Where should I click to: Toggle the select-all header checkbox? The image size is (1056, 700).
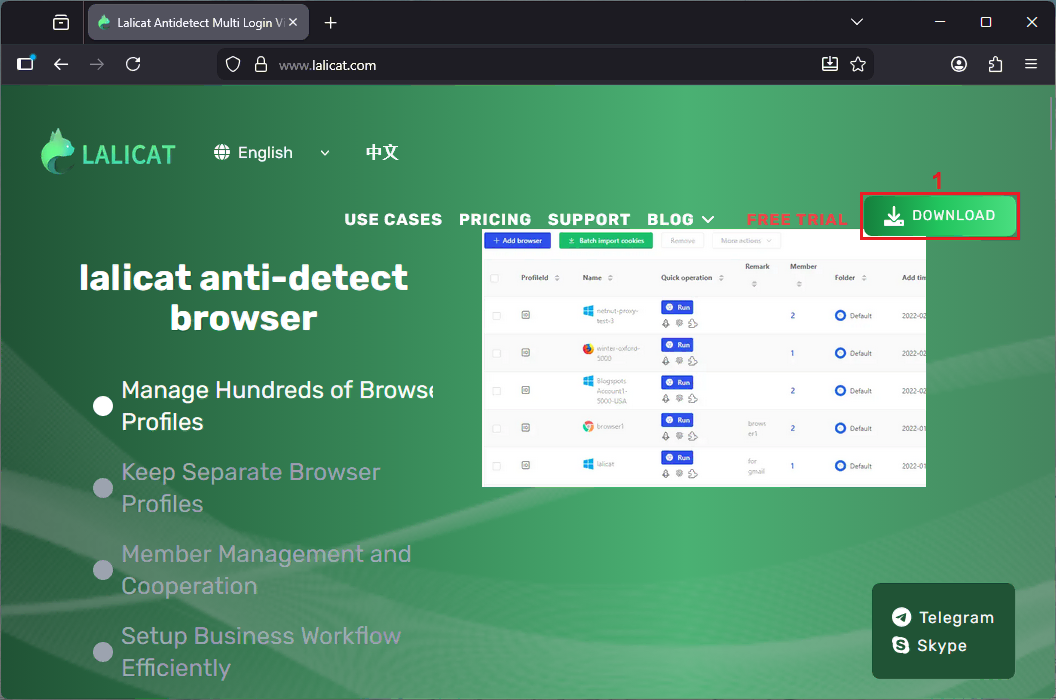(x=495, y=278)
